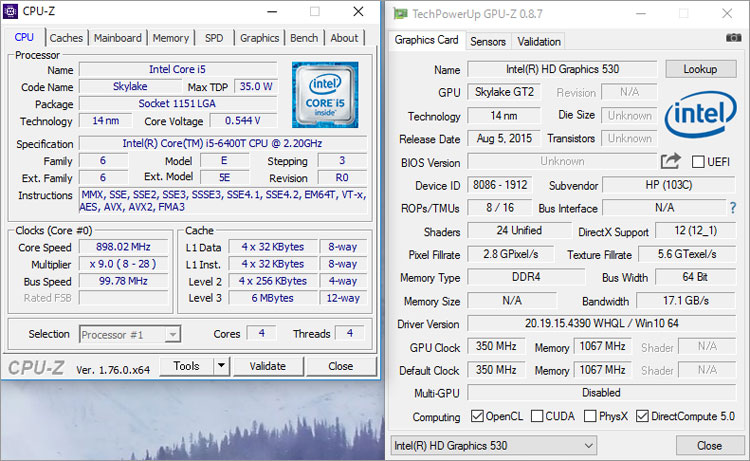Click the Max TDP value 35.0 W
750x461 pixels.
coord(255,87)
